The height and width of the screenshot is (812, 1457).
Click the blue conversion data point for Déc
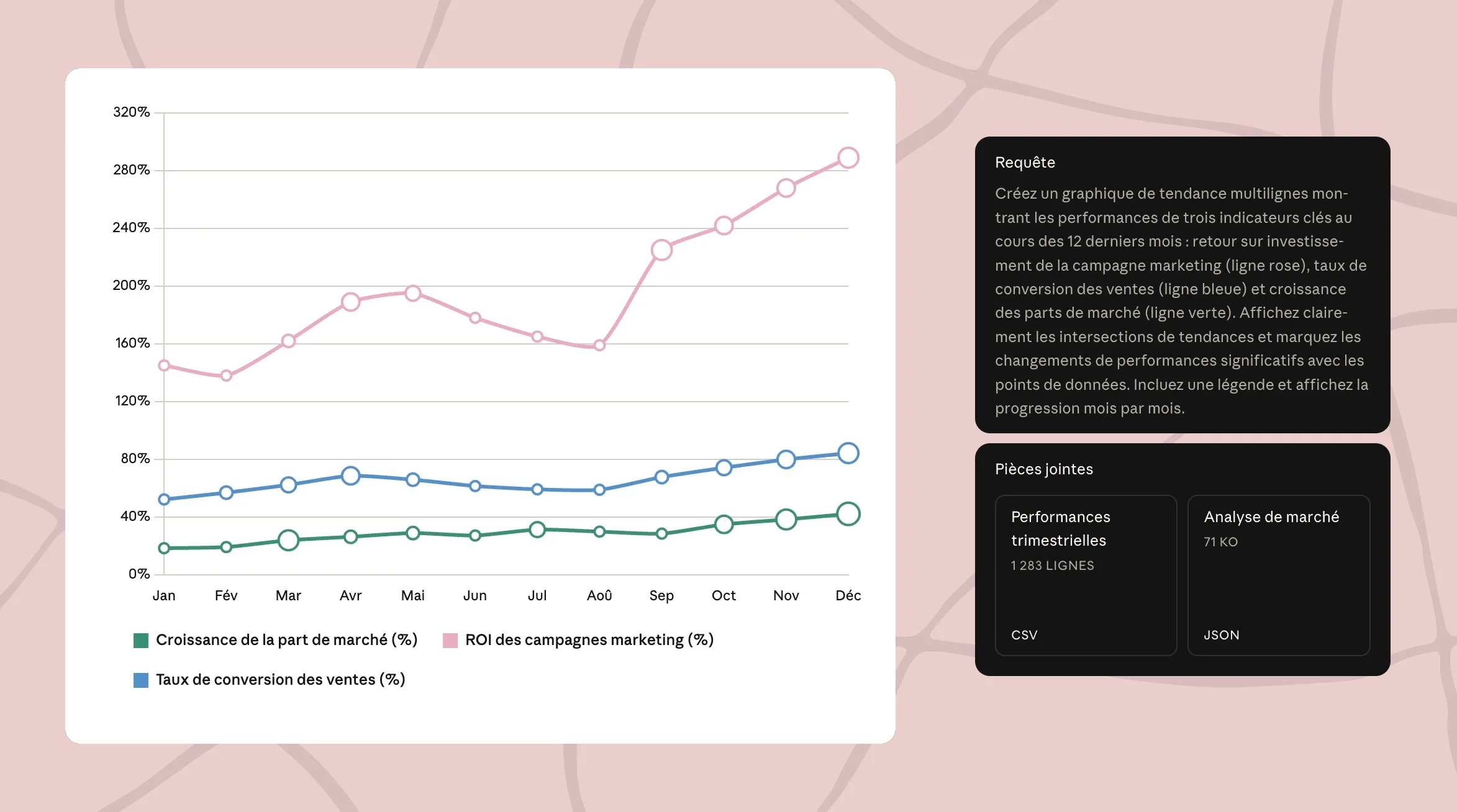848,453
